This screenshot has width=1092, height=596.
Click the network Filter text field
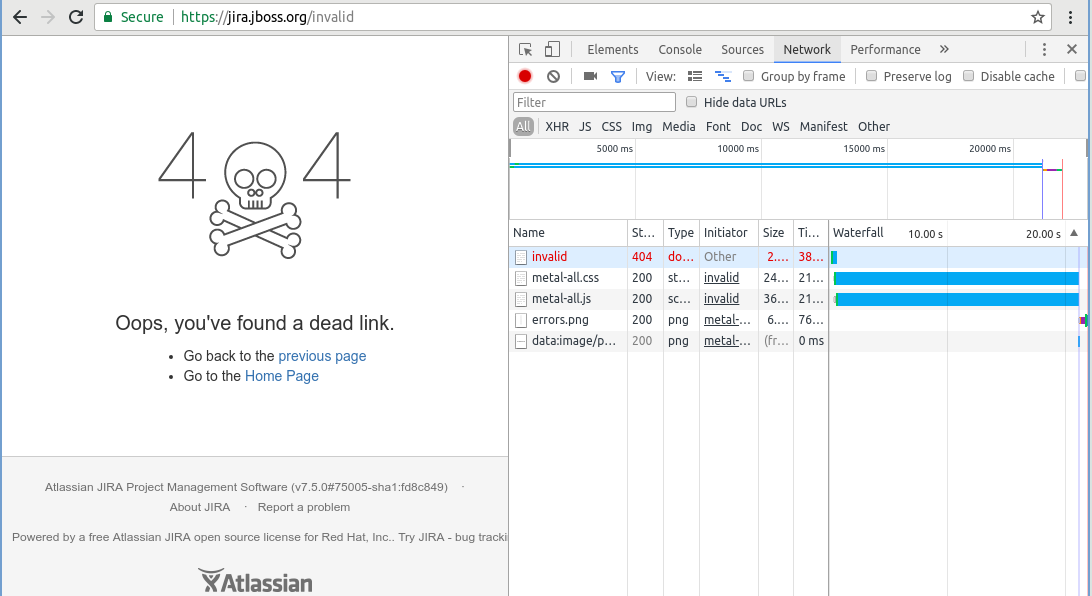[x=594, y=102]
